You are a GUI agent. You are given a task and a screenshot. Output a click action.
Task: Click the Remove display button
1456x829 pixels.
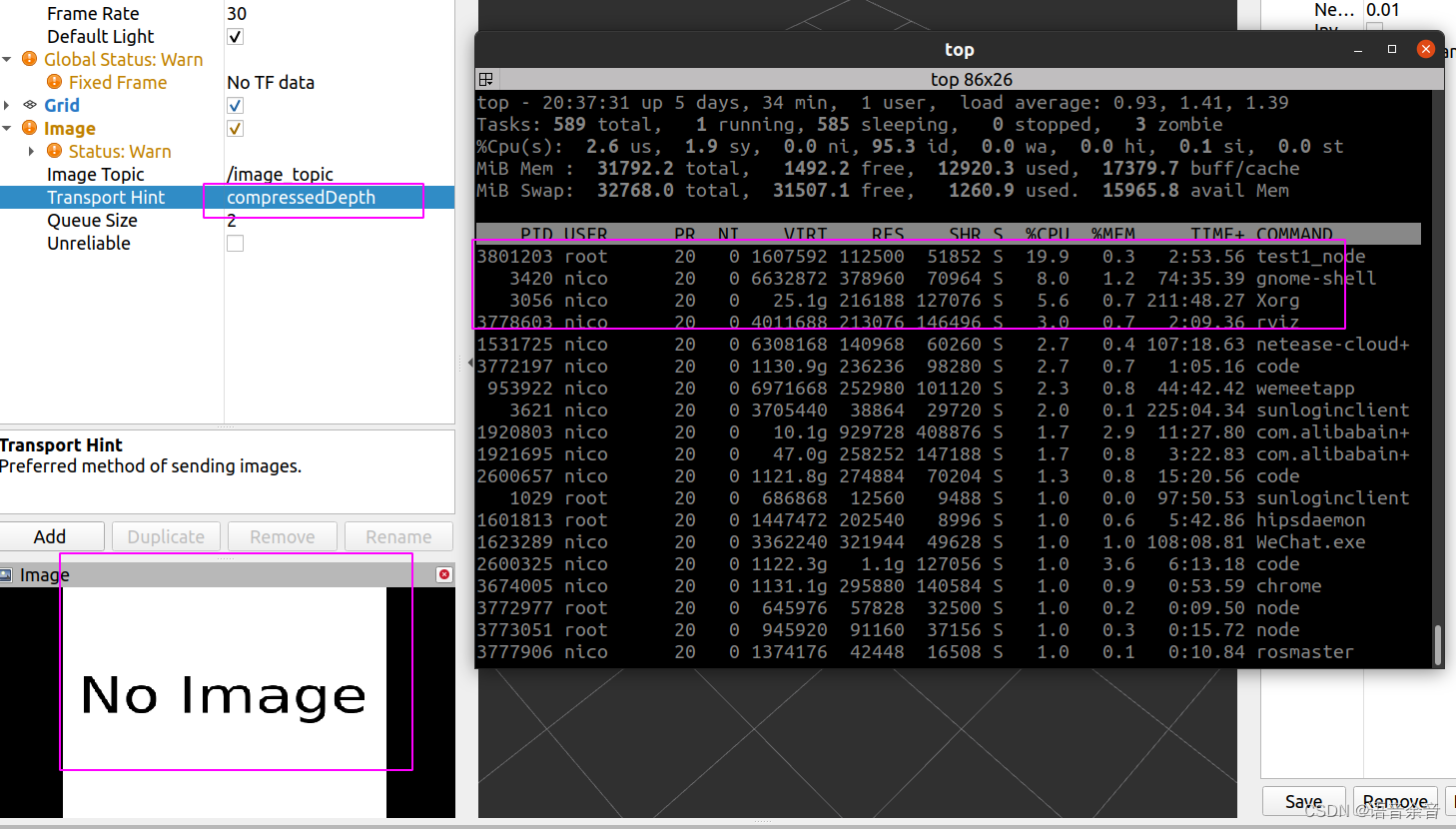pos(283,536)
